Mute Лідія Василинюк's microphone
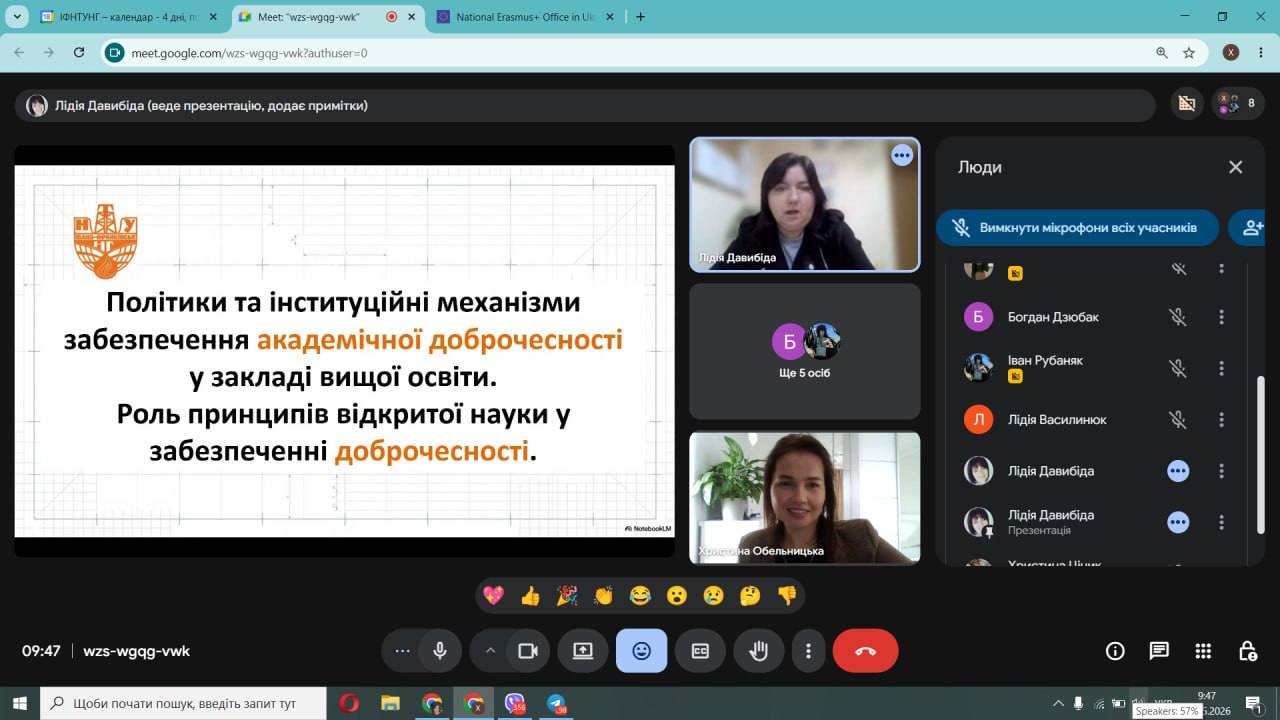Screen dimensions: 1280x720 [1178, 420]
